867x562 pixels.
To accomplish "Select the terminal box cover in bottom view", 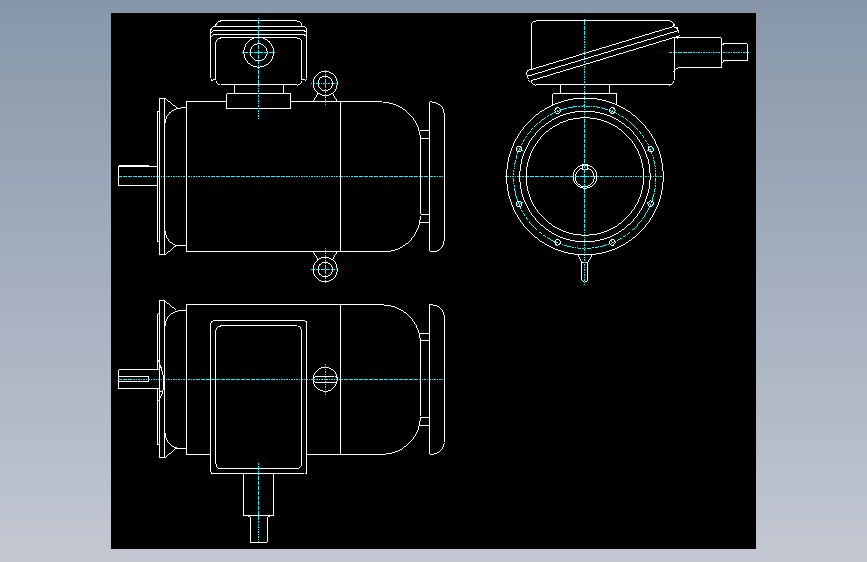I will pos(258,397).
